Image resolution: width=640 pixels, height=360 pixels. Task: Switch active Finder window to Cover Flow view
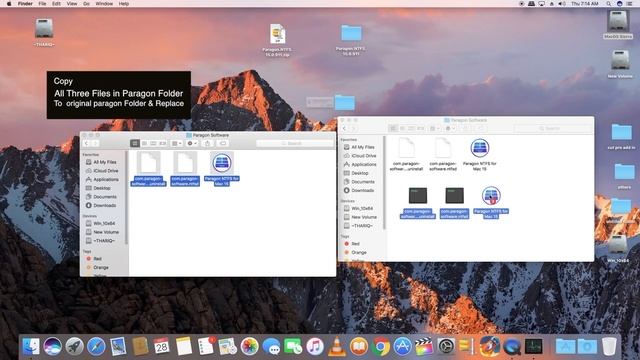click(162, 143)
